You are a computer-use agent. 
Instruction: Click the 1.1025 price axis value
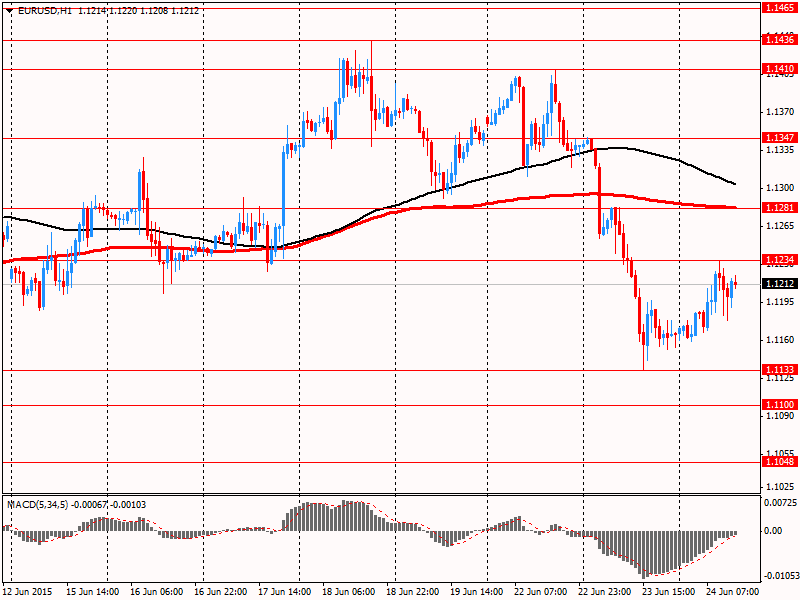780,487
